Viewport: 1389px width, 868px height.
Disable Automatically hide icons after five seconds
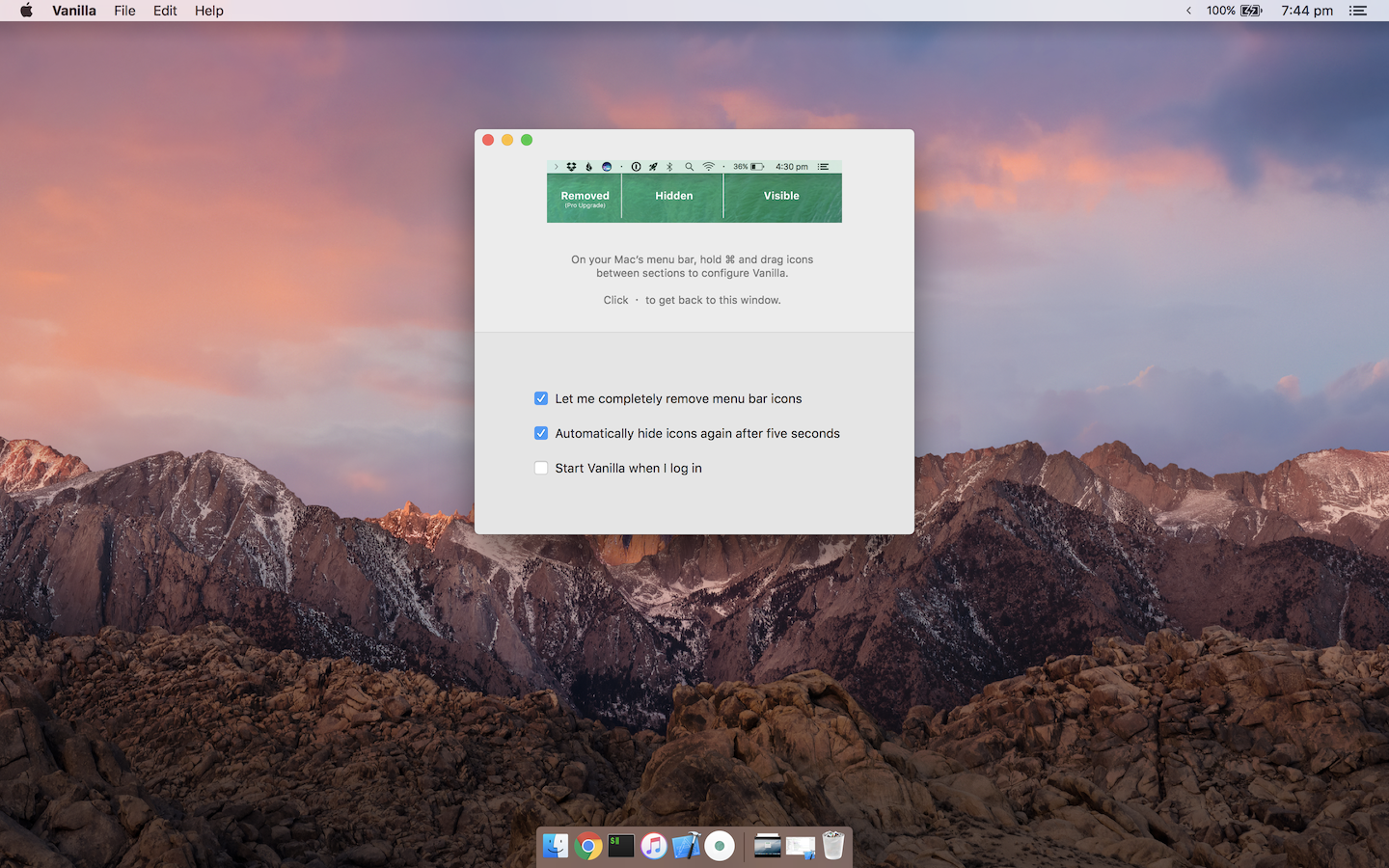click(x=541, y=433)
